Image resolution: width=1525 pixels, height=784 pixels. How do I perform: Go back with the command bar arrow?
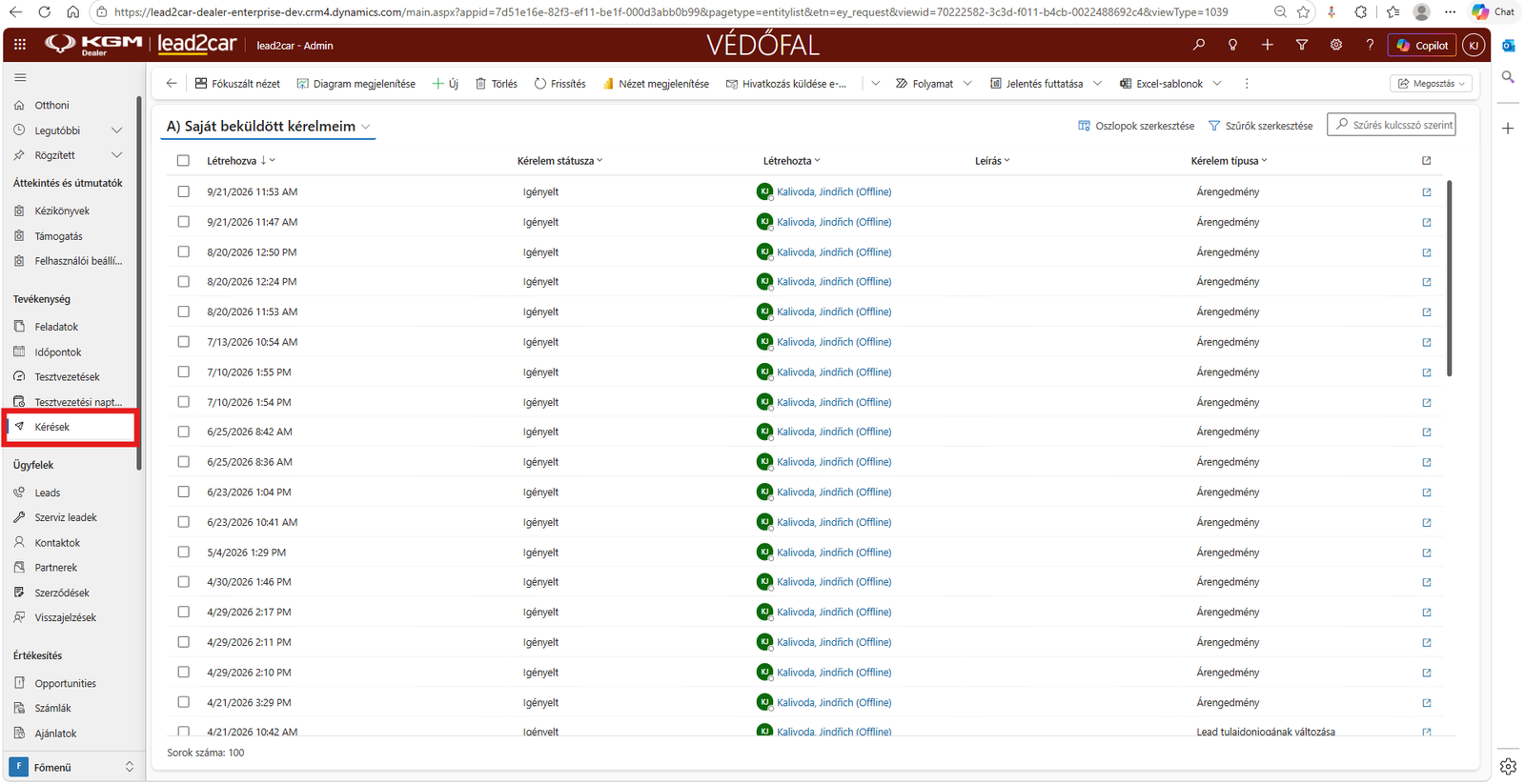click(172, 84)
